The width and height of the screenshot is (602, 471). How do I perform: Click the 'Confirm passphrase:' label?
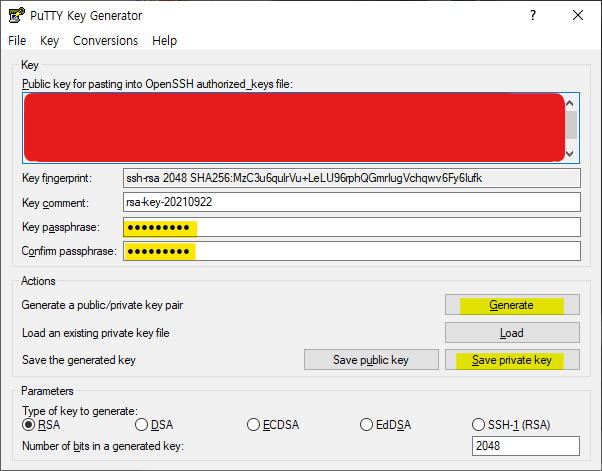pos(69,251)
